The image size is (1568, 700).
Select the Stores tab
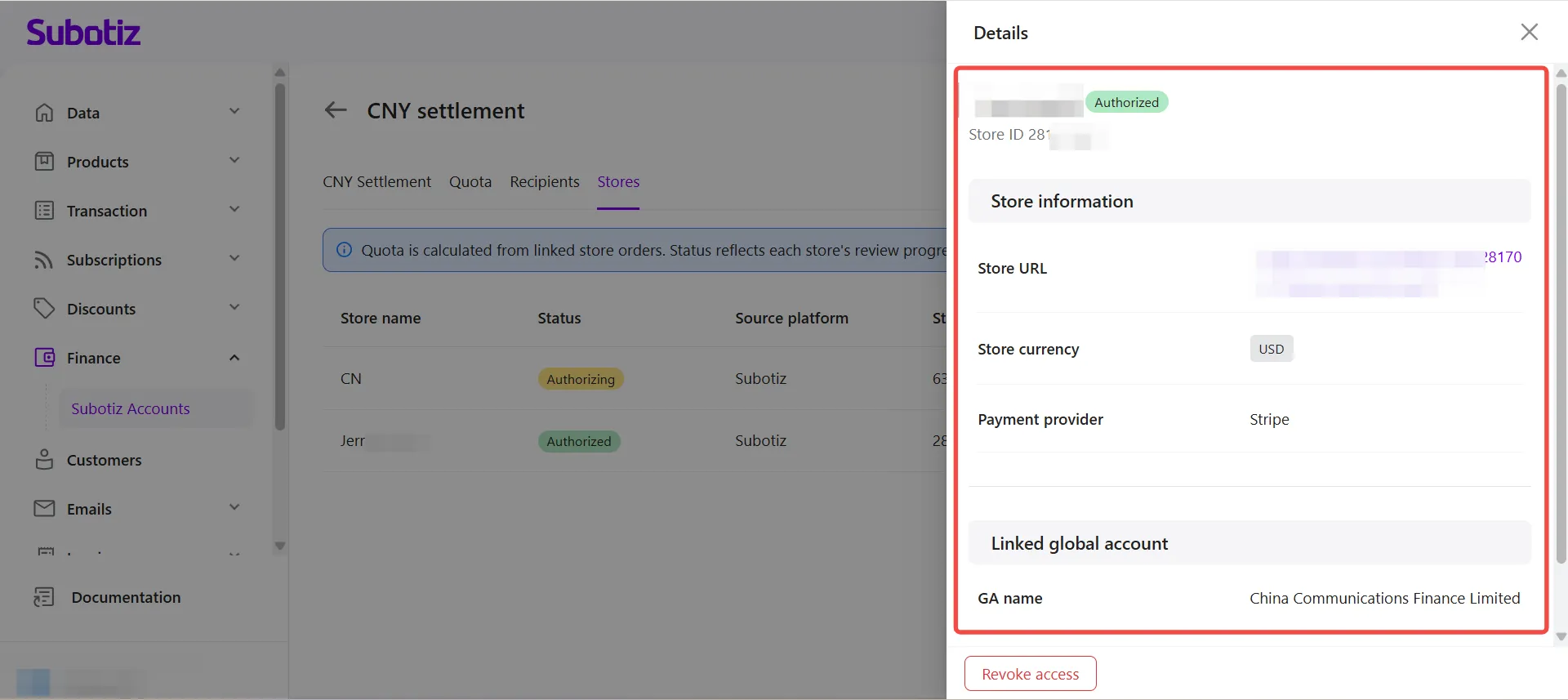(x=618, y=181)
